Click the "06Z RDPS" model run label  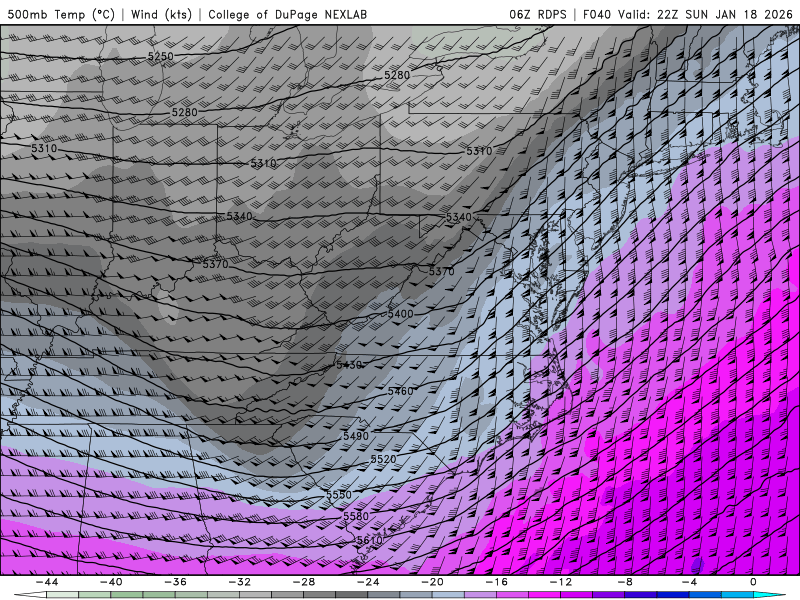[x=537, y=14]
